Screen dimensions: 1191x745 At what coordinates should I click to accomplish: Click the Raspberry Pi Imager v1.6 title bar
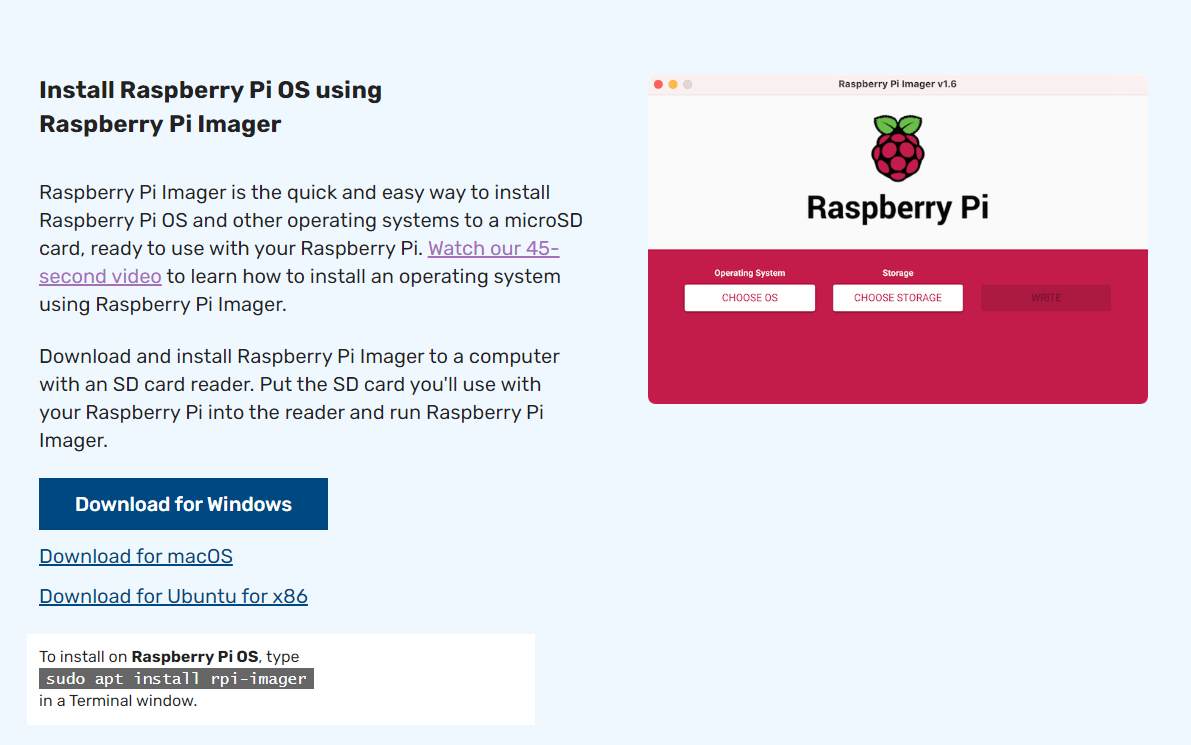(897, 84)
